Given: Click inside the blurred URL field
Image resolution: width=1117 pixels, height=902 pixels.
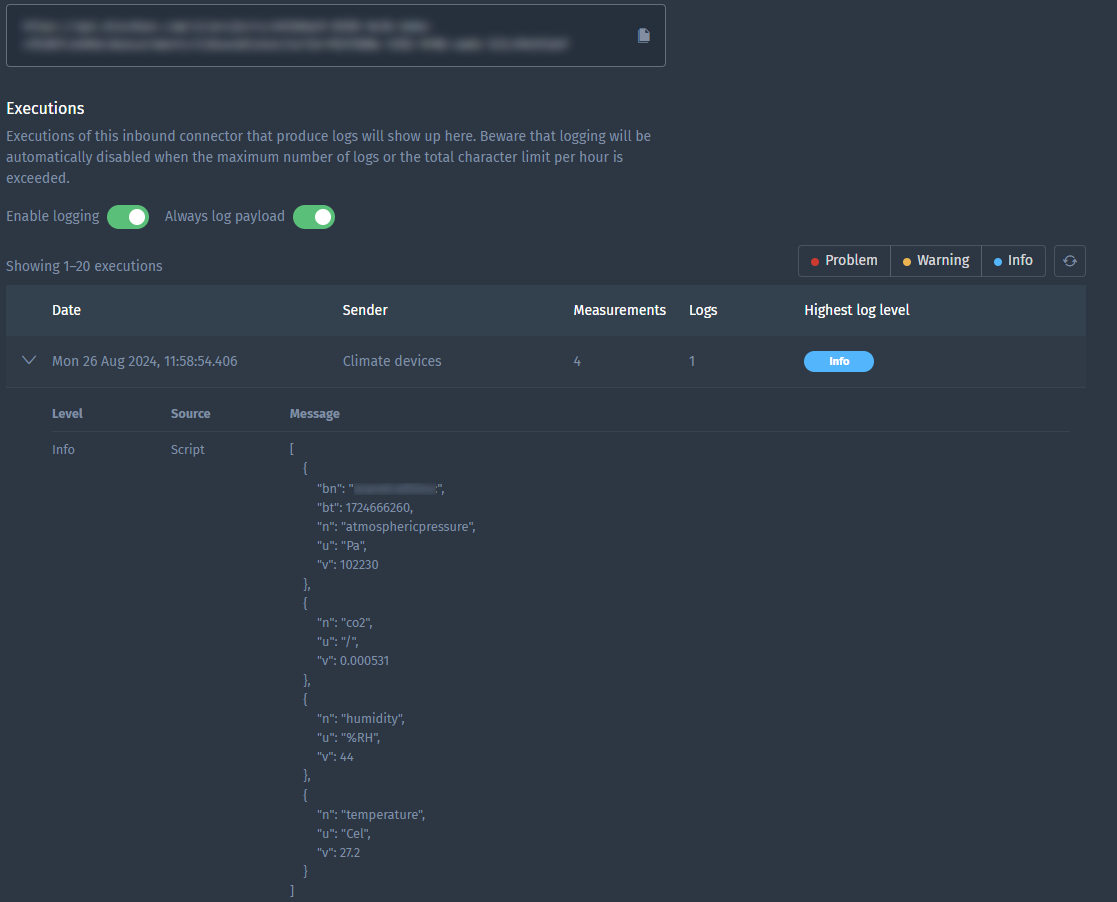Looking at the screenshot, I should [320, 35].
